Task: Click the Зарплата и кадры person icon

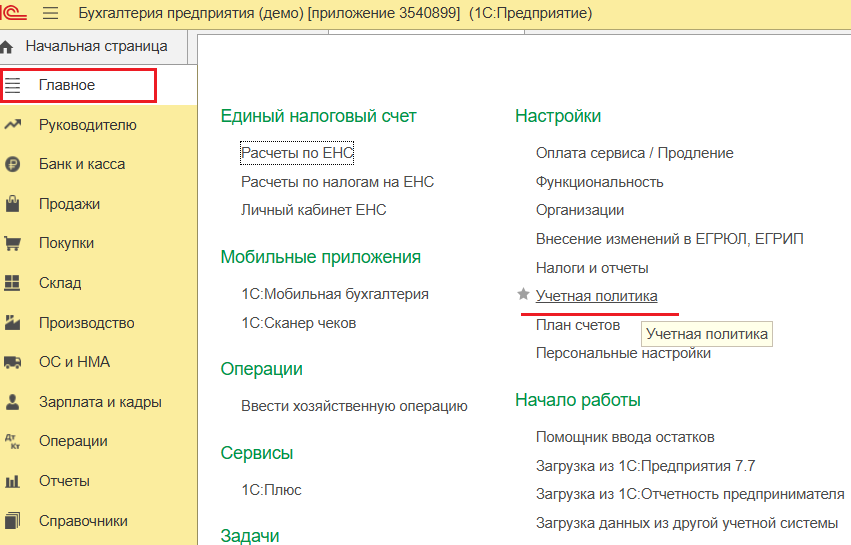Action: click(12, 402)
